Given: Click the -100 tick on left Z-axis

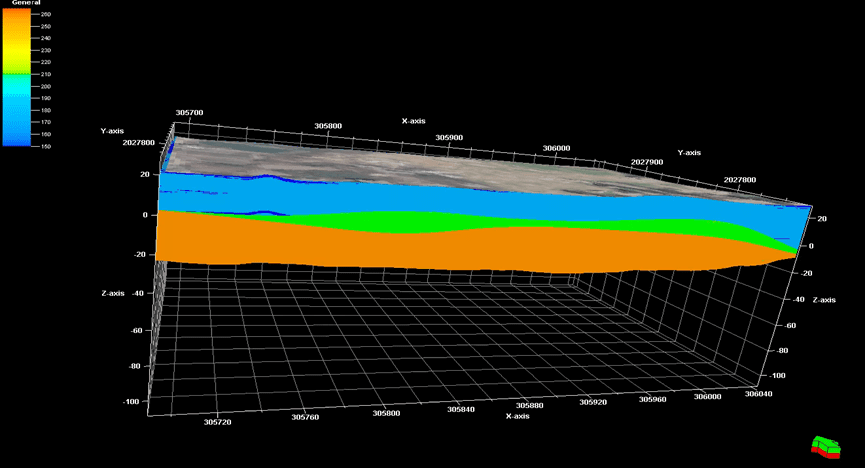Looking at the screenshot, I should [x=131, y=401].
